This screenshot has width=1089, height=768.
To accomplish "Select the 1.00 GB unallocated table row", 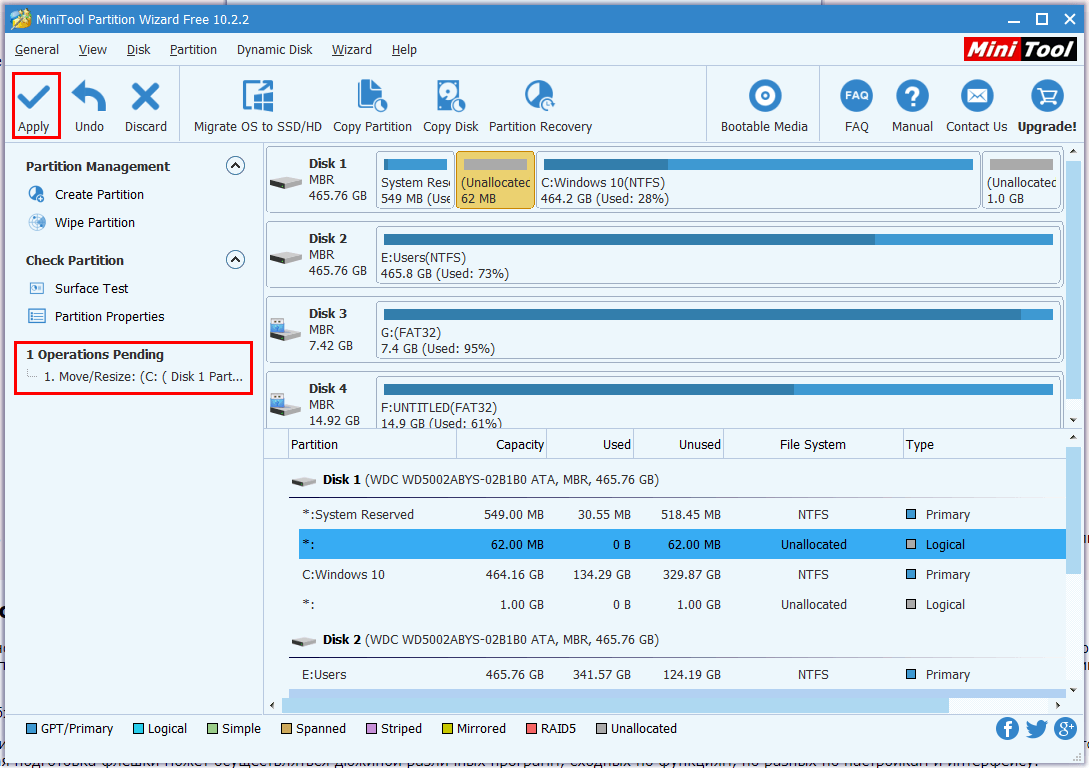I will (682, 604).
